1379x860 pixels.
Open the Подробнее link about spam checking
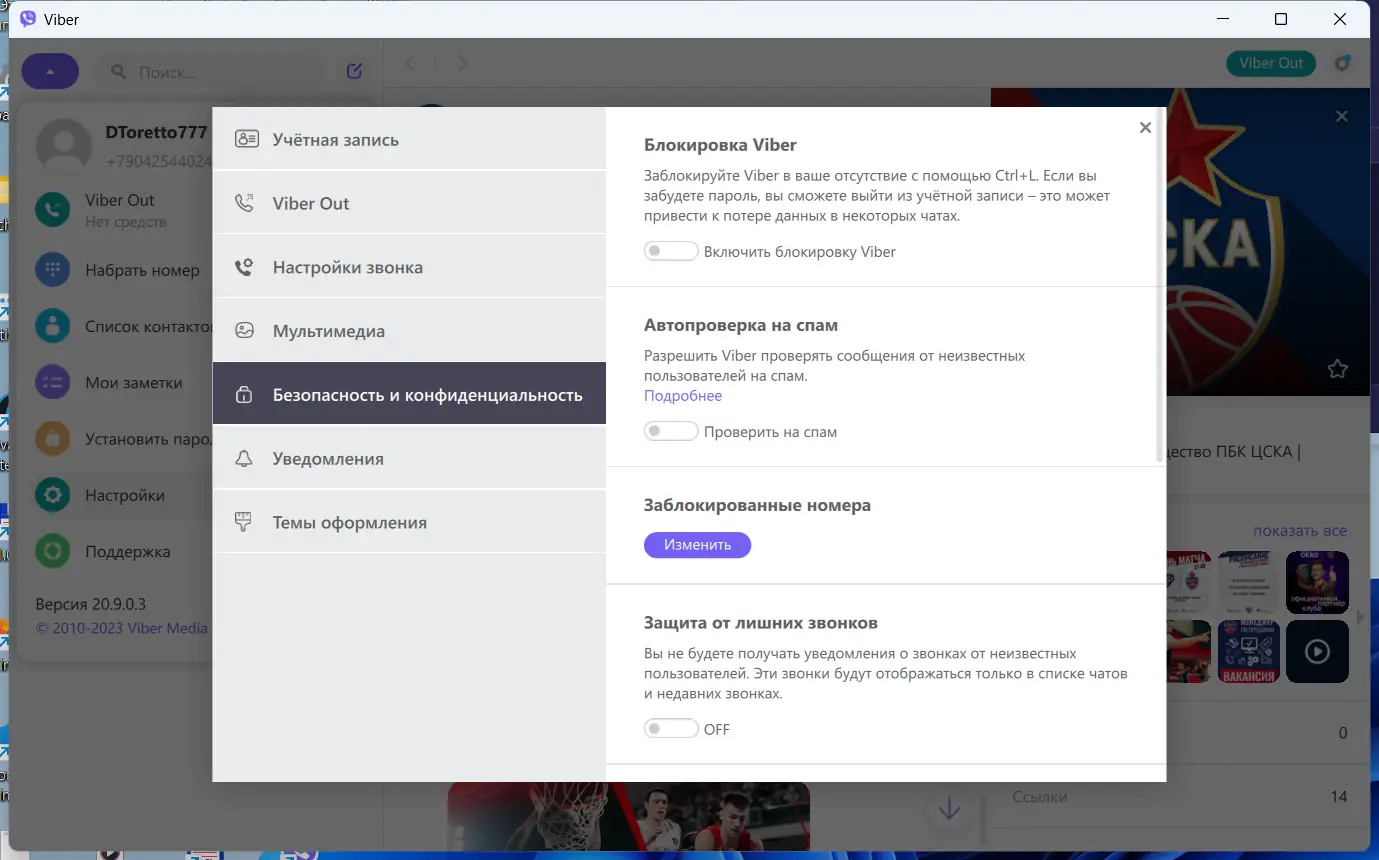(683, 395)
